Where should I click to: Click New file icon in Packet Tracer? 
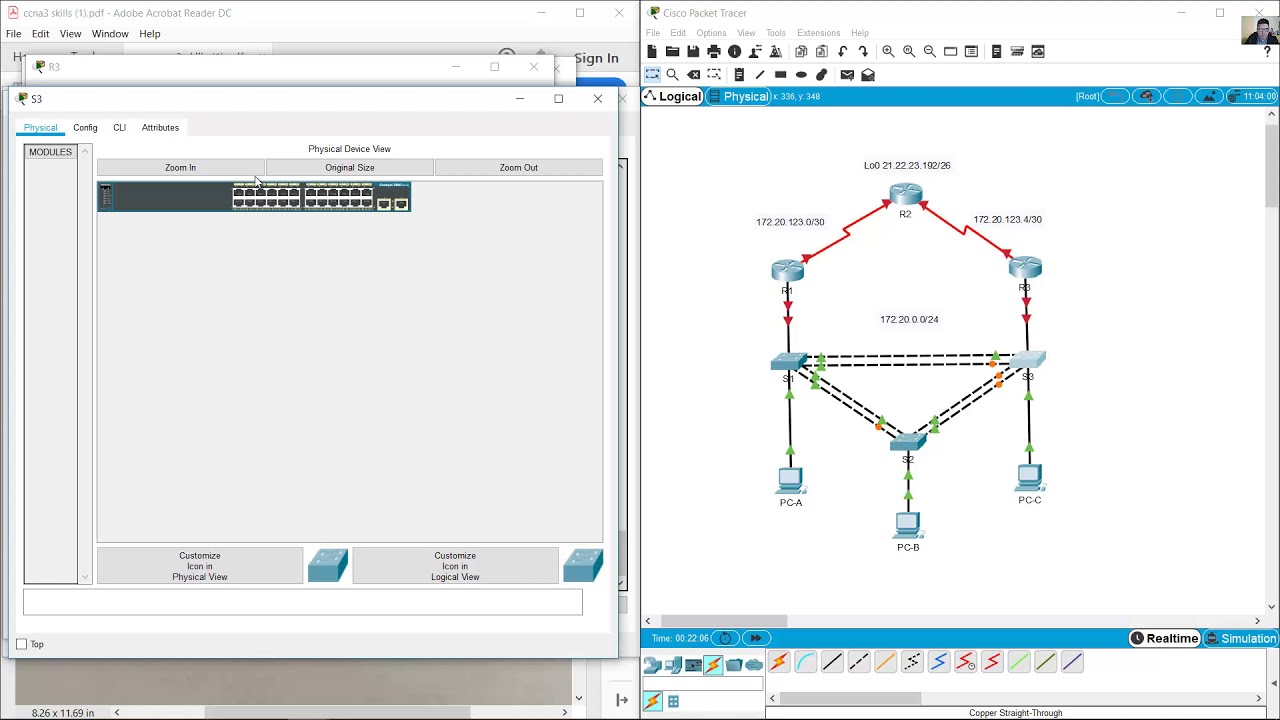pyautogui.click(x=652, y=52)
